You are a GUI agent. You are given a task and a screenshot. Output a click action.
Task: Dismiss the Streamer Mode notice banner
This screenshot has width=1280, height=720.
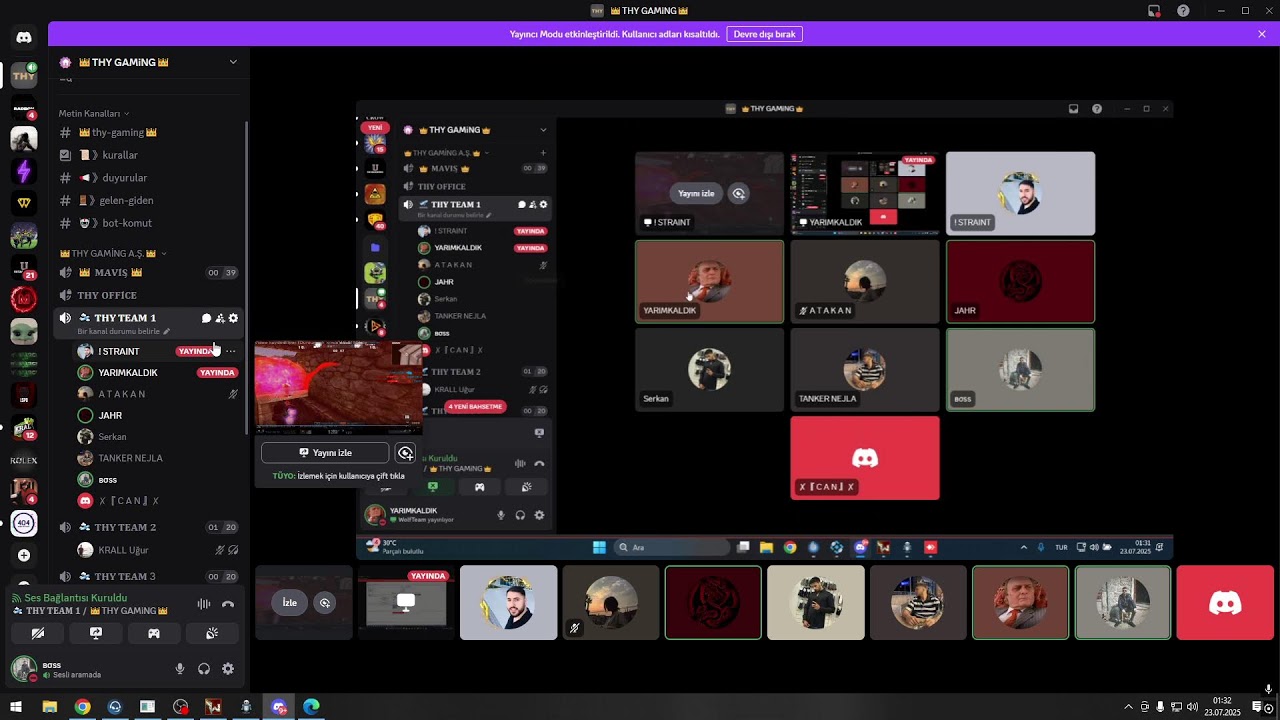[1262, 34]
